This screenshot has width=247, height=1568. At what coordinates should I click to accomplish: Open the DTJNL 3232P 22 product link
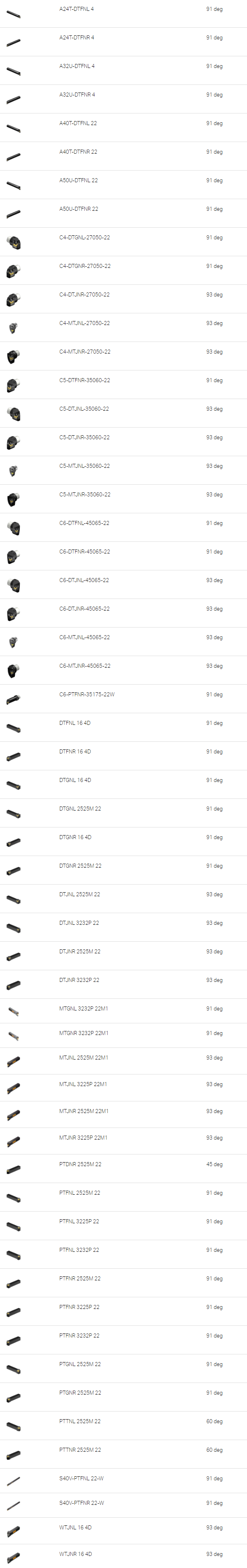[x=79, y=924]
